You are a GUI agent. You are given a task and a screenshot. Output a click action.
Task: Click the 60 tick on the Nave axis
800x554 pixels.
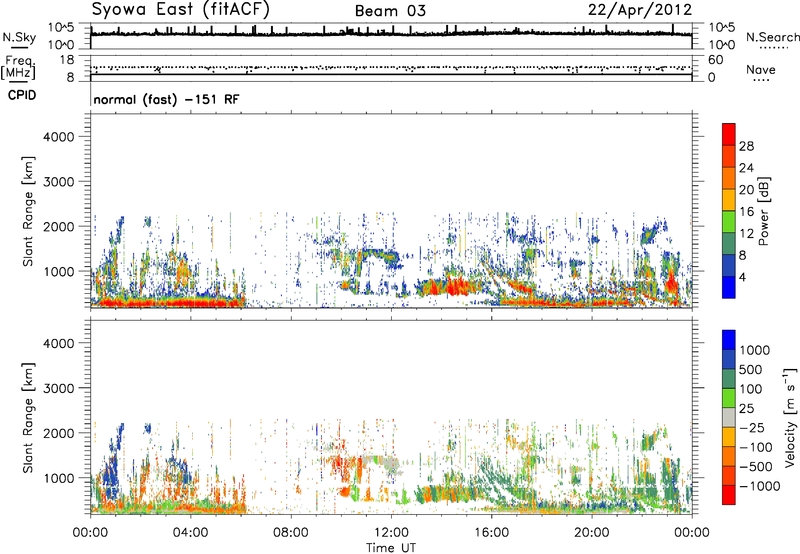(715, 60)
